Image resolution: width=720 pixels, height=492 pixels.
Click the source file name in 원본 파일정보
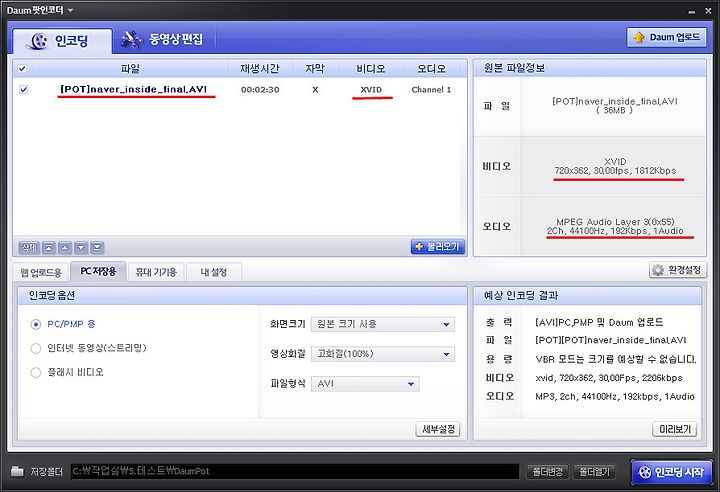point(614,102)
